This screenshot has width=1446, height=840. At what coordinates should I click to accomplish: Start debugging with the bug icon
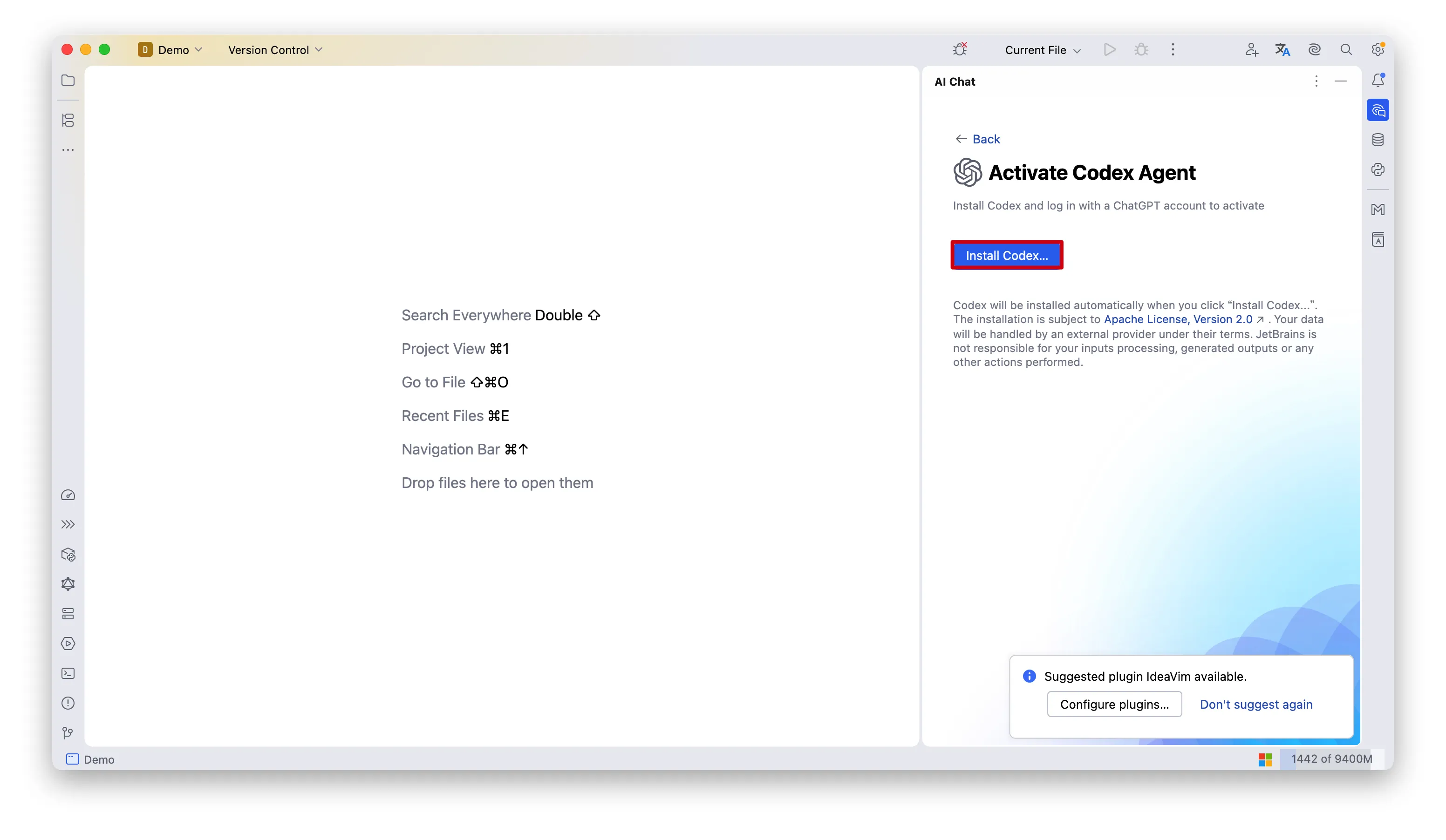coord(1141,50)
